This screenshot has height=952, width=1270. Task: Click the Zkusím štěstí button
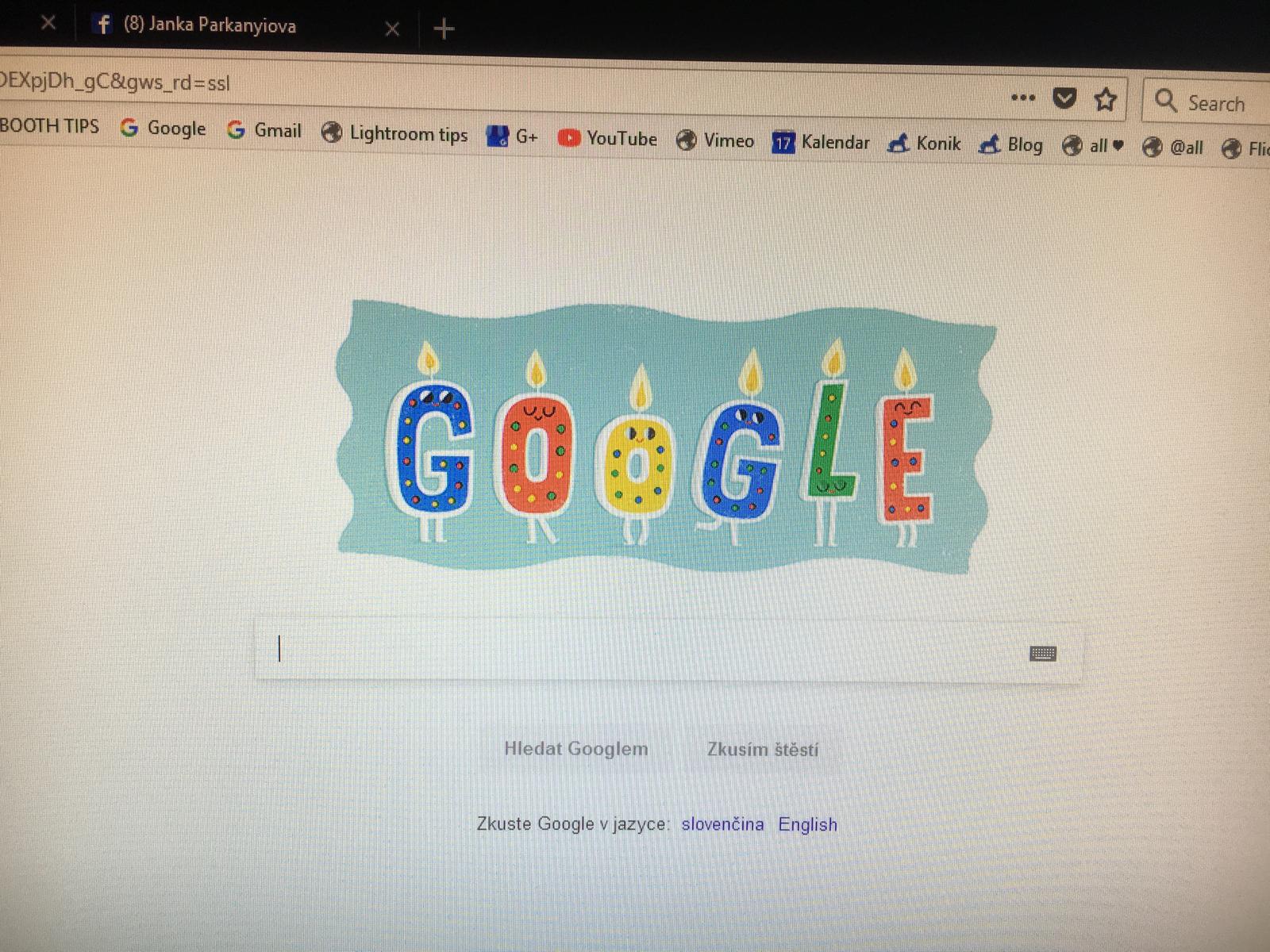pos(763,750)
